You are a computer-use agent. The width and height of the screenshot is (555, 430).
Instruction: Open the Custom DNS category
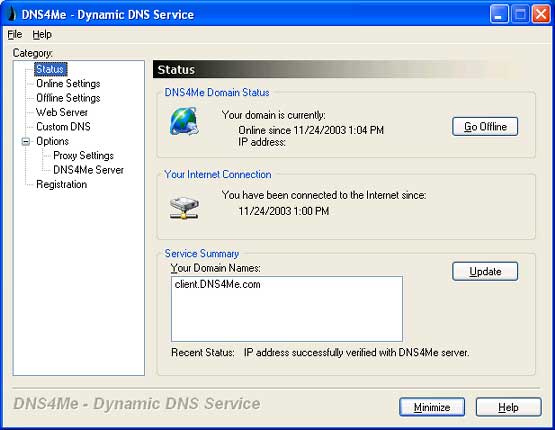(x=63, y=127)
